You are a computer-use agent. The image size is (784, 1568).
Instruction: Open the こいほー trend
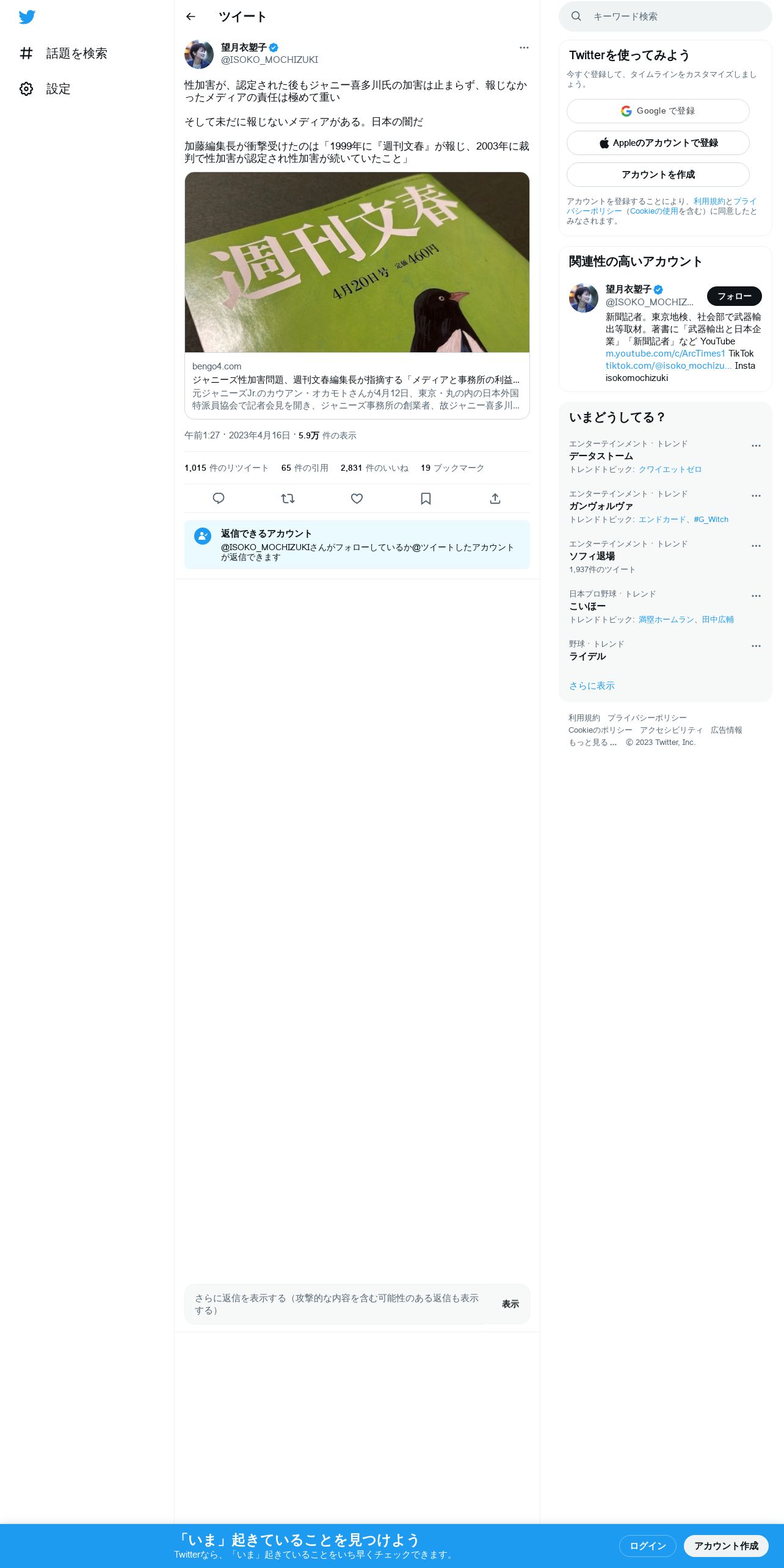tap(587, 606)
